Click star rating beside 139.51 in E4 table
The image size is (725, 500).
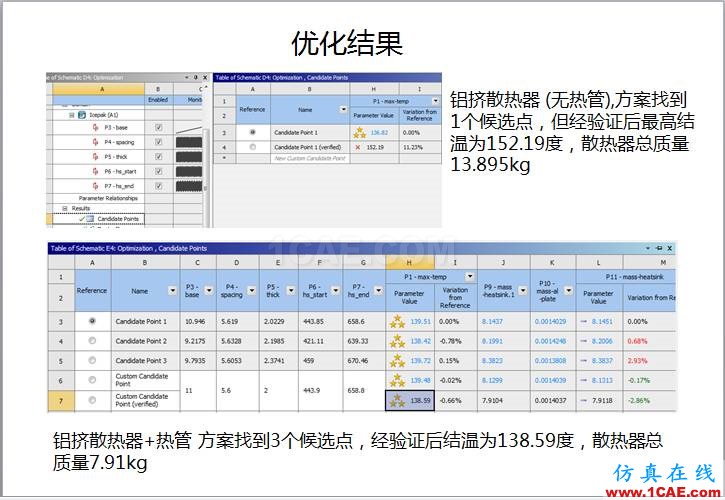(x=397, y=321)
